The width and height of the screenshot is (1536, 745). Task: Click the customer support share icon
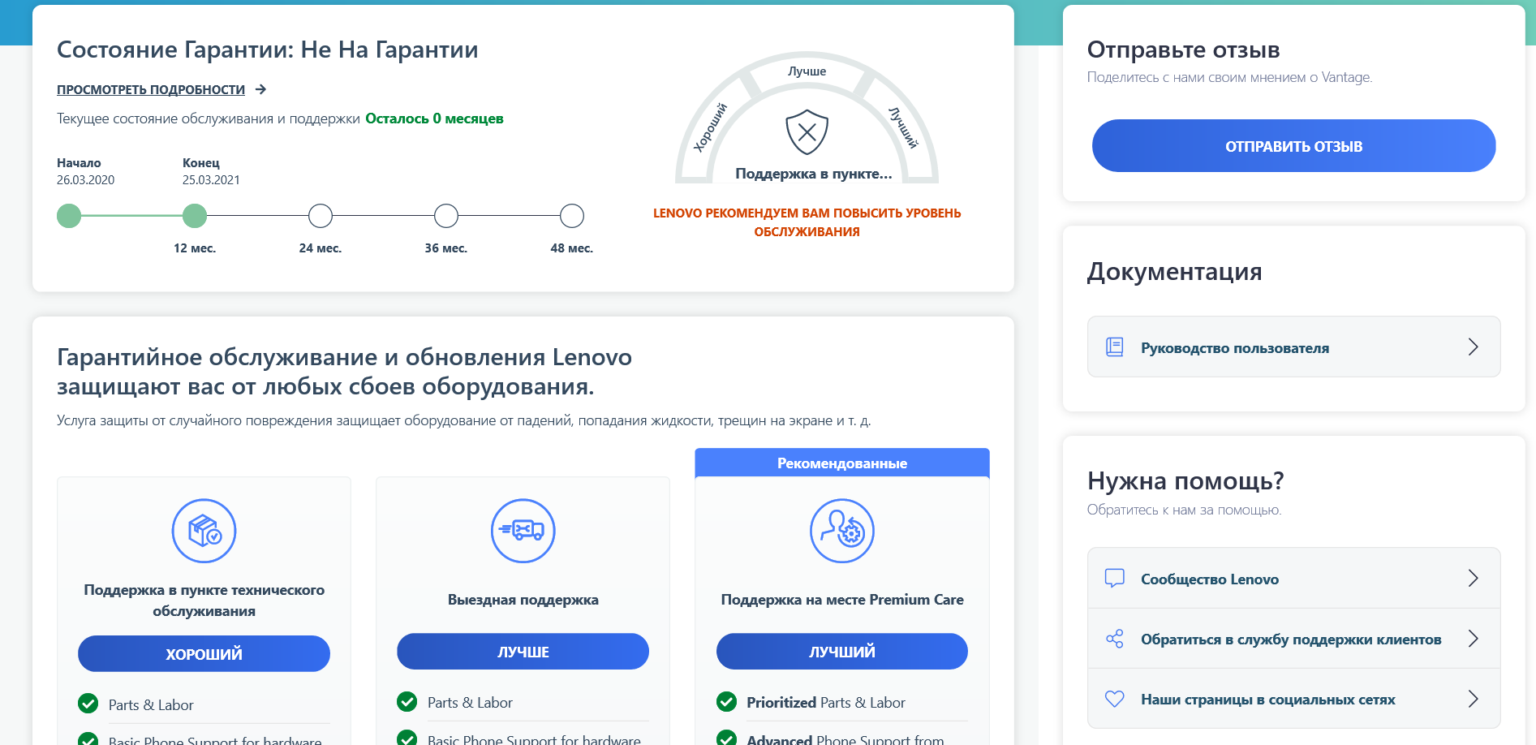coord(1114,638)
